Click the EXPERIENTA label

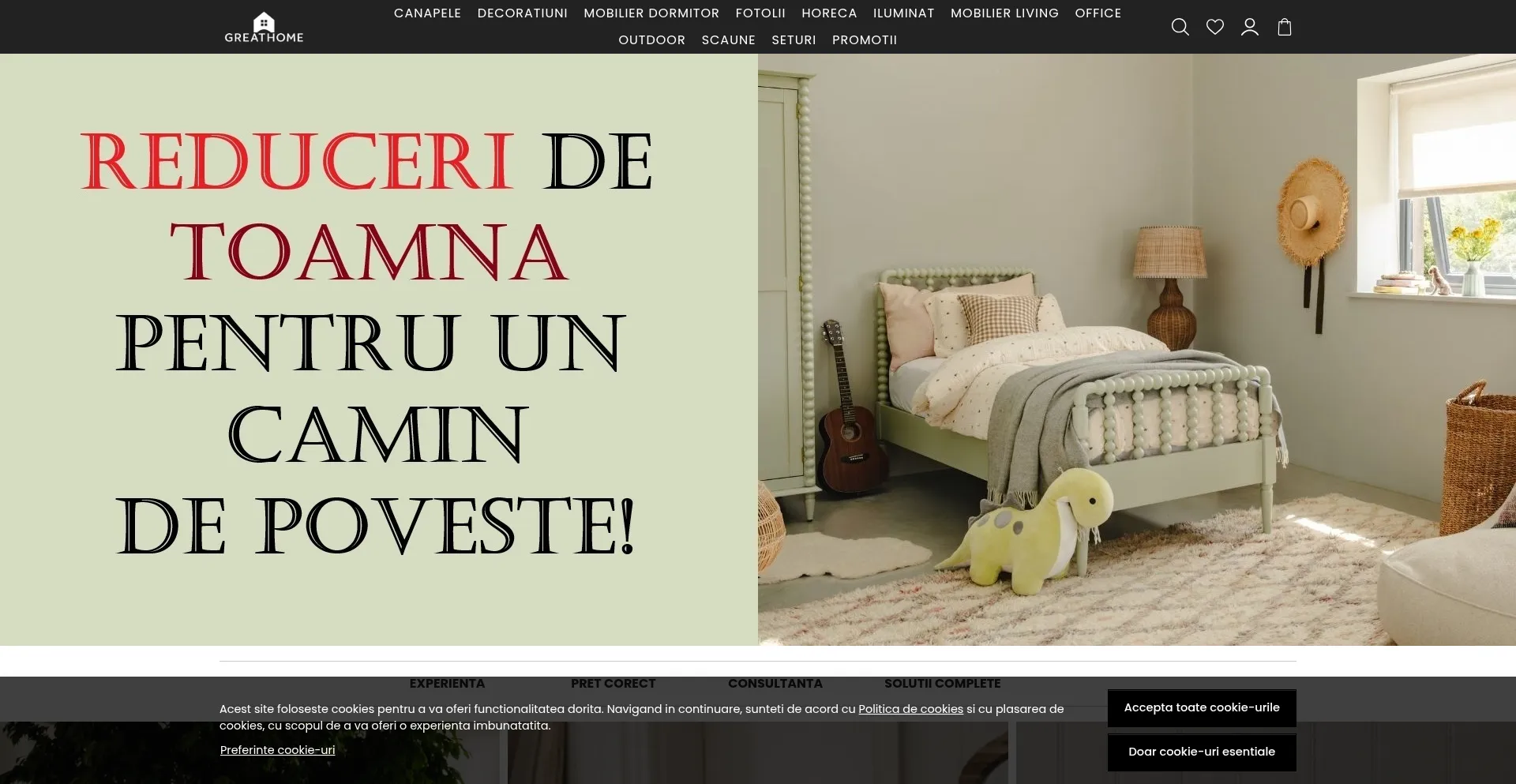(447, 684)
